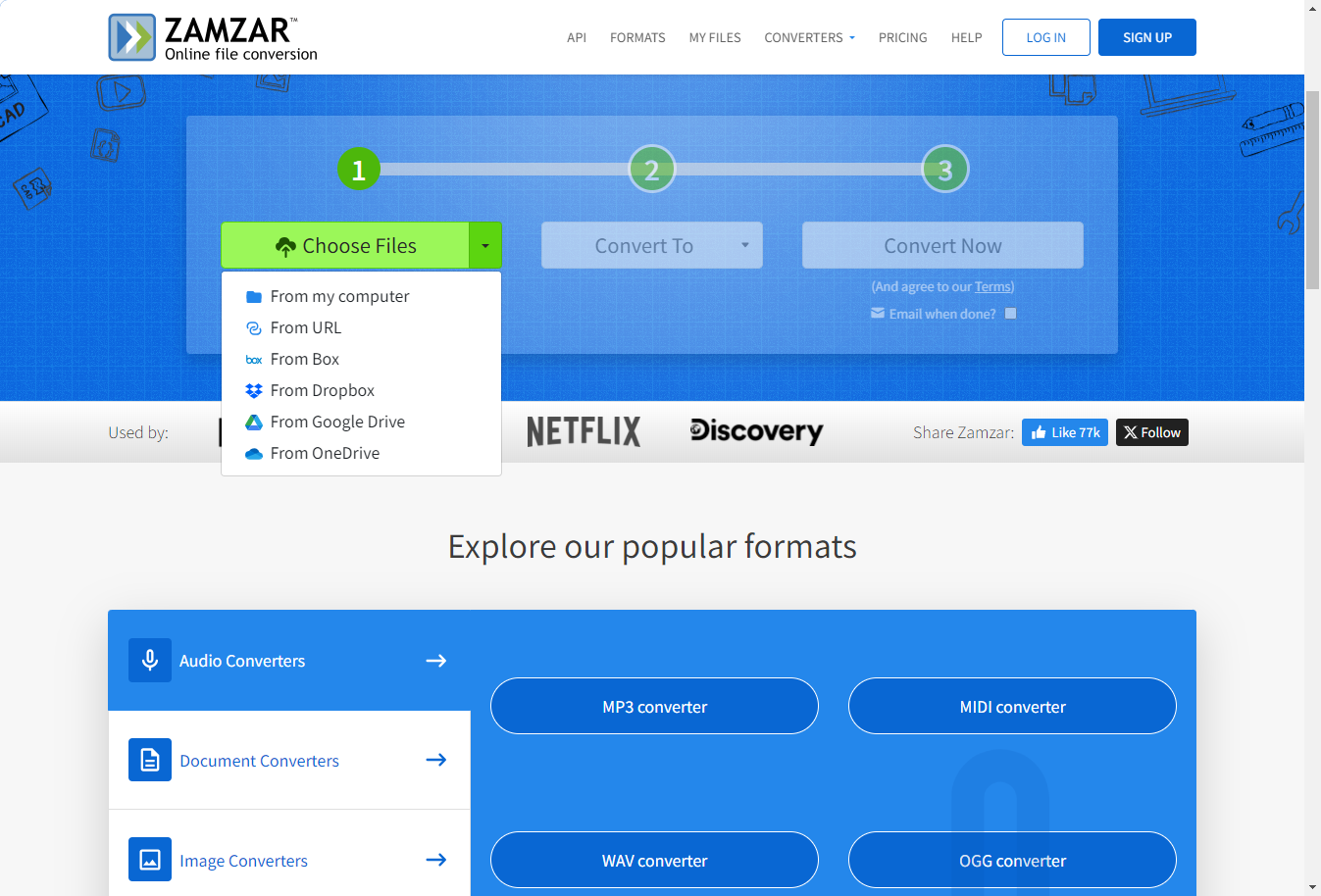Open the MP3 converter
Image resolution: width=1321 pixels, height=896 pixels.
coord(654,707)
